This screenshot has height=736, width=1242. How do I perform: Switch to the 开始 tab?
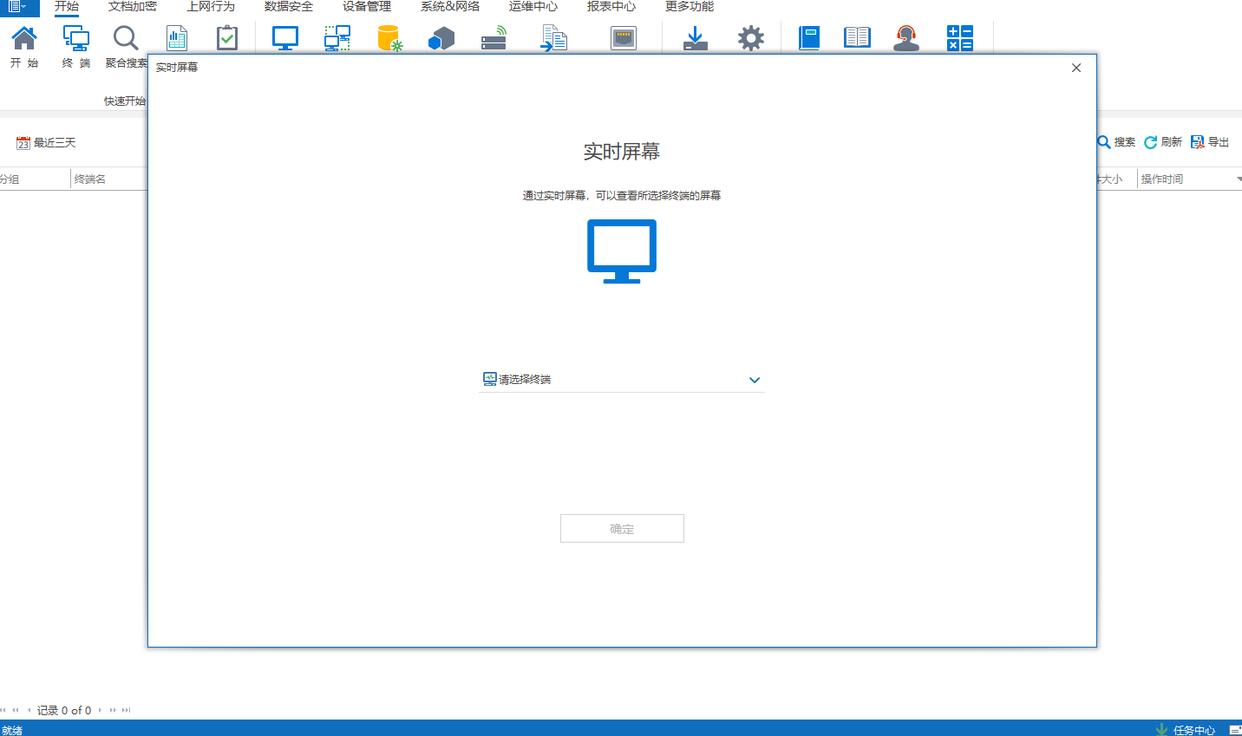(67, 7)
